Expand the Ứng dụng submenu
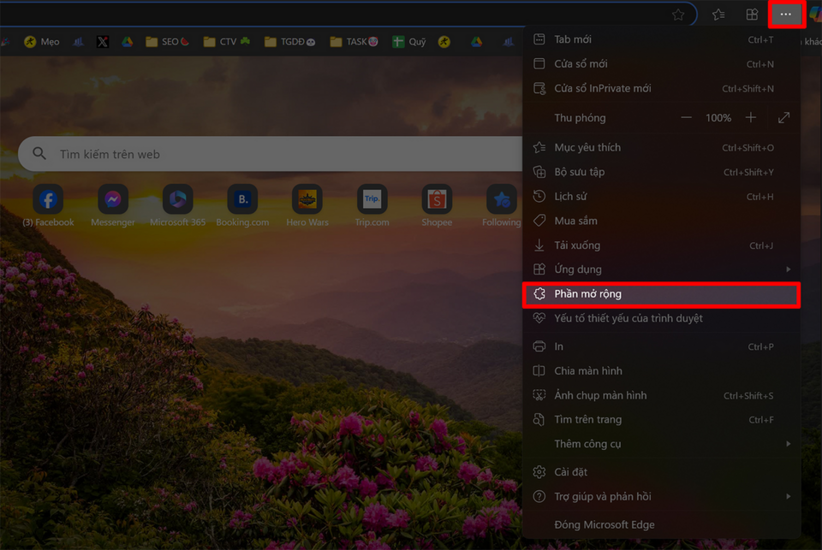 click(661, 270)
